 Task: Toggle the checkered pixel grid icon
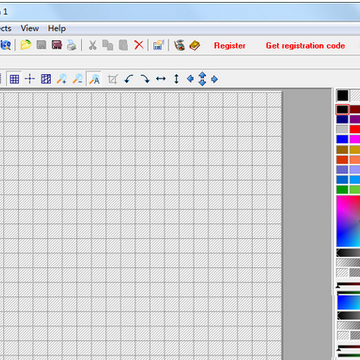coord(46,79)
